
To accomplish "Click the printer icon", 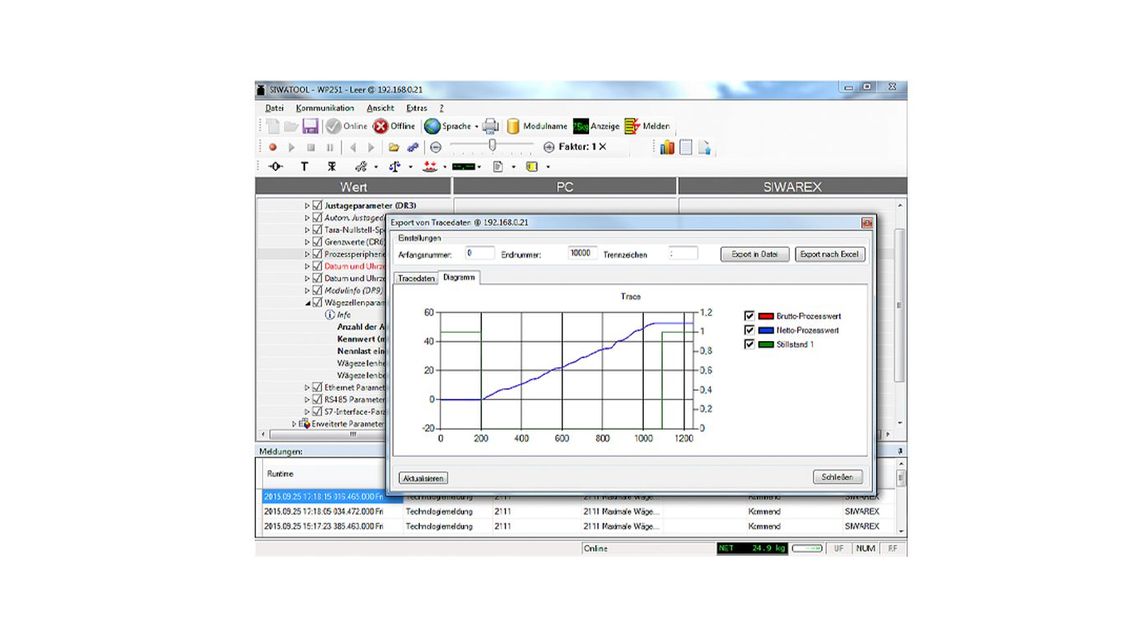I will tap(490, 126).
